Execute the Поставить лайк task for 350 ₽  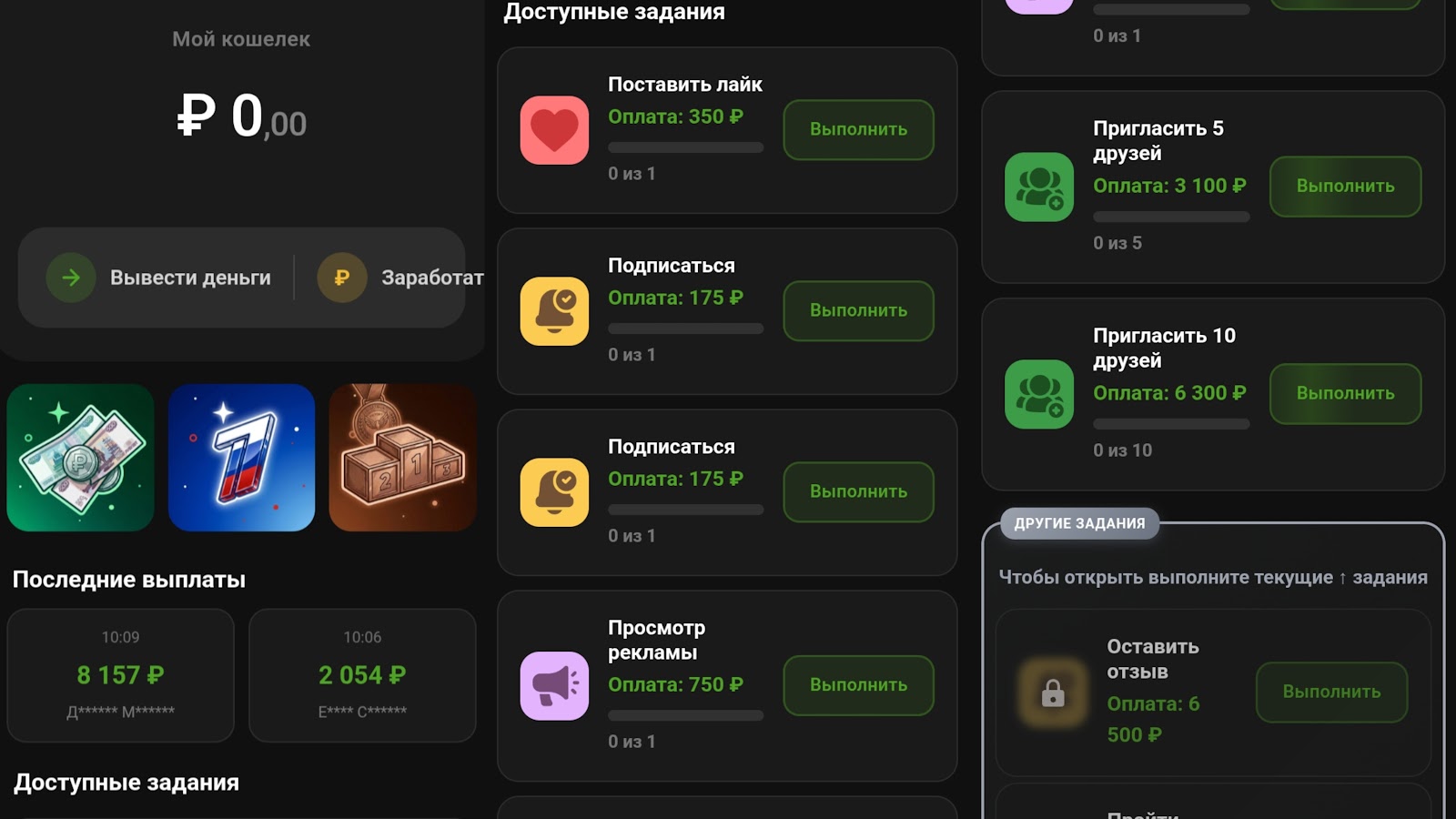[x=858, y=129]
